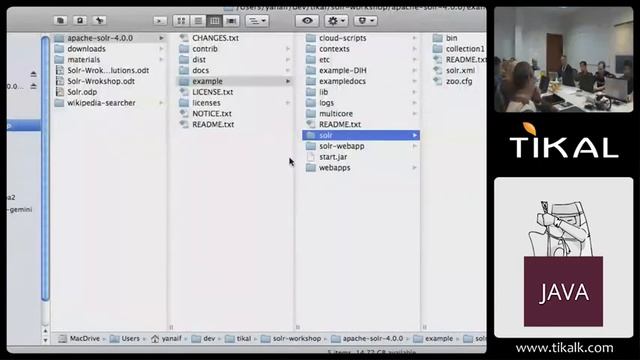Switch Finder to list view
The width and height of the screenshot is (640, 360).
point(198,20)
